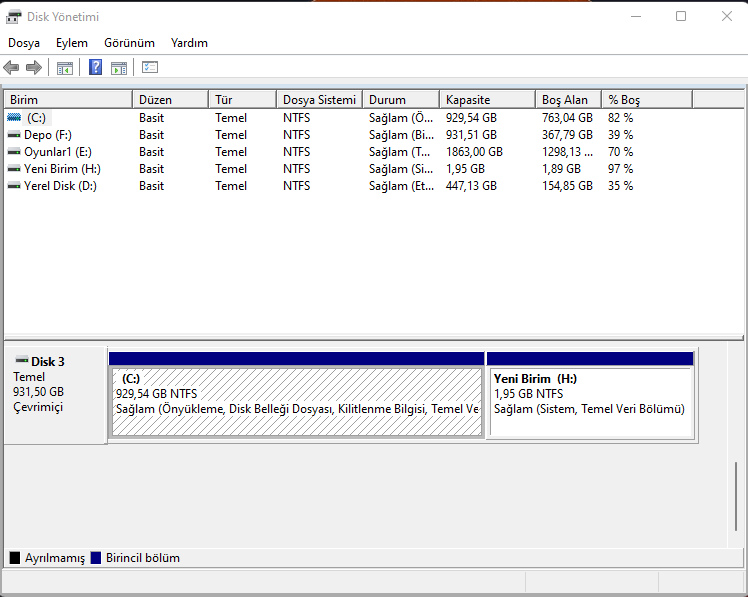Click the Yeni Birim (H:) drive icon
The height and width of the screenshot is (597, 748).
click(14, 169)
